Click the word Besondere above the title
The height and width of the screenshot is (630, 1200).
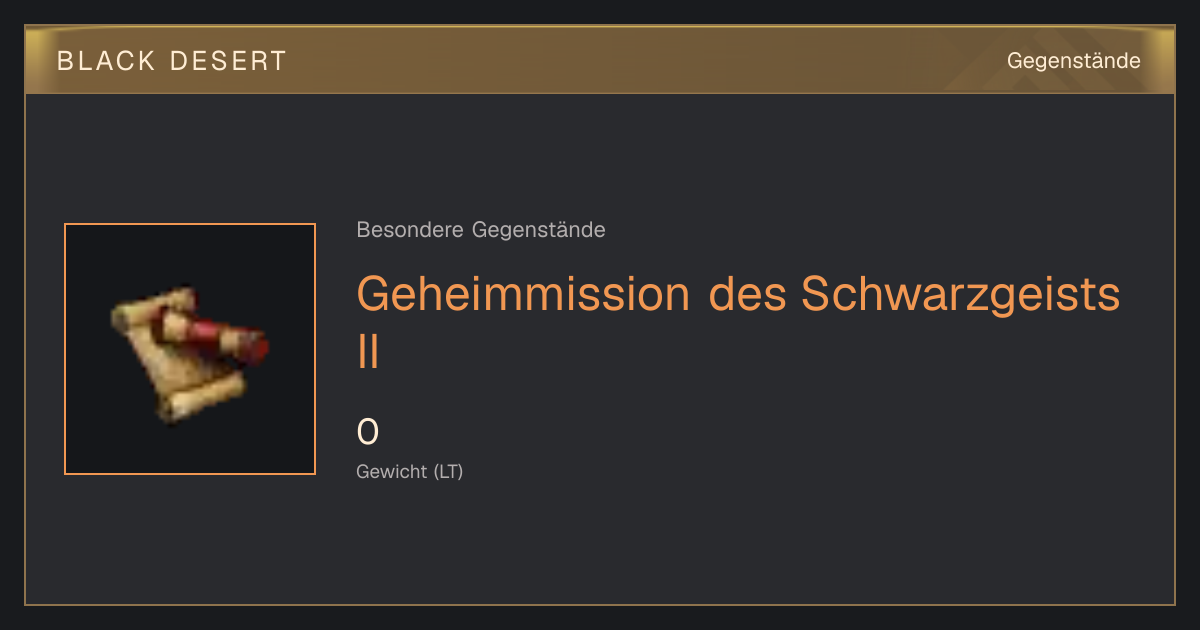click(410, 230)
